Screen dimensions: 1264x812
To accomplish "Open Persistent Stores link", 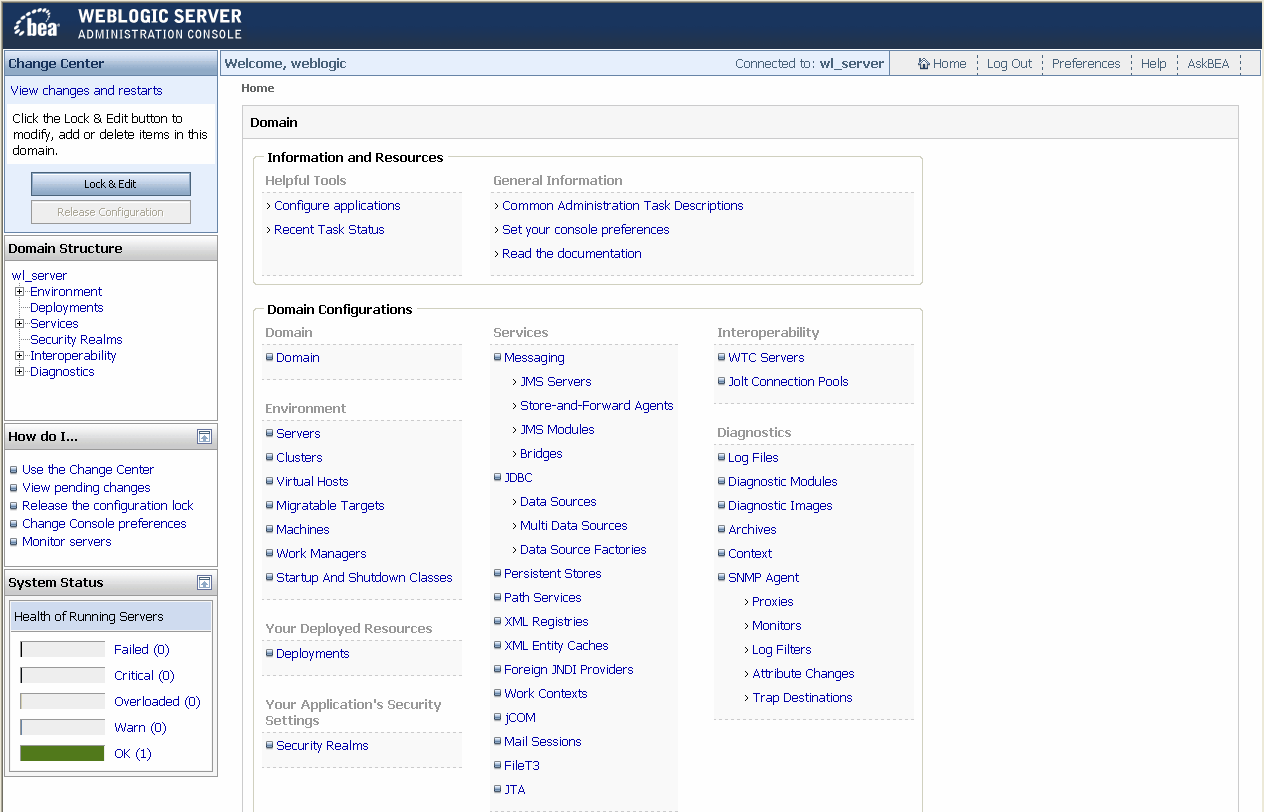I will coord(553,573).
